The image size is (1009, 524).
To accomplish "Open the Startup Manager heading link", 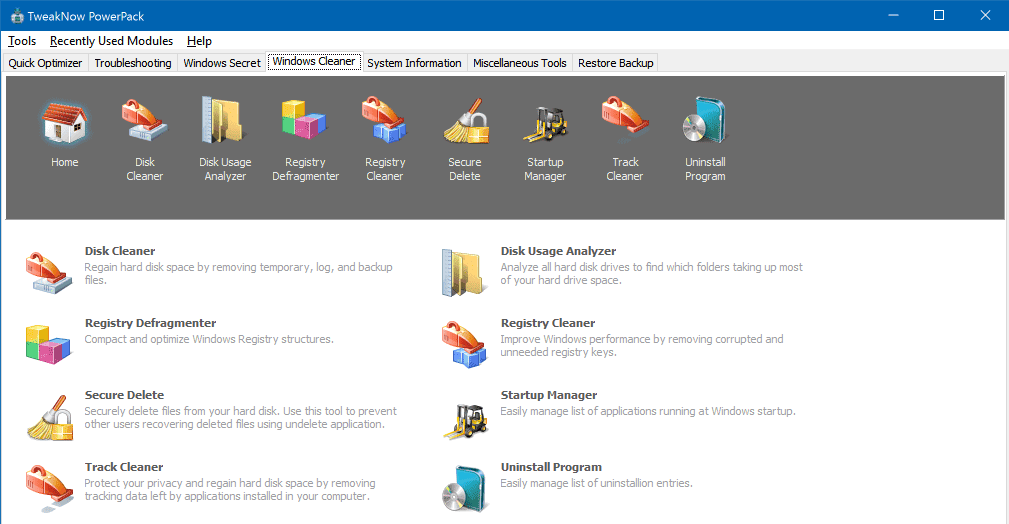I will click(x=549, y=395).
